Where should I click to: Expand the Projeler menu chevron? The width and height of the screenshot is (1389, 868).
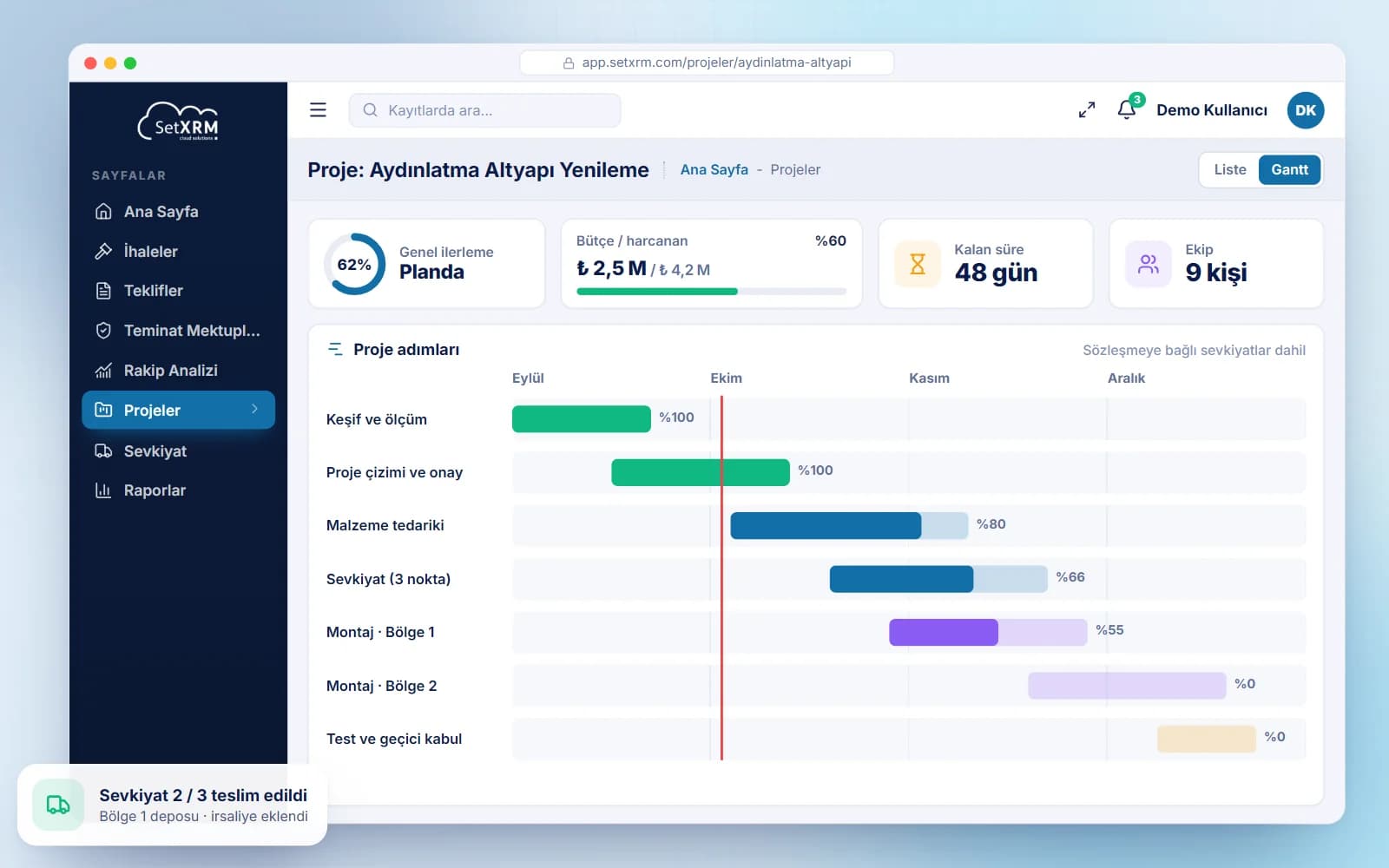click(254, 409)
